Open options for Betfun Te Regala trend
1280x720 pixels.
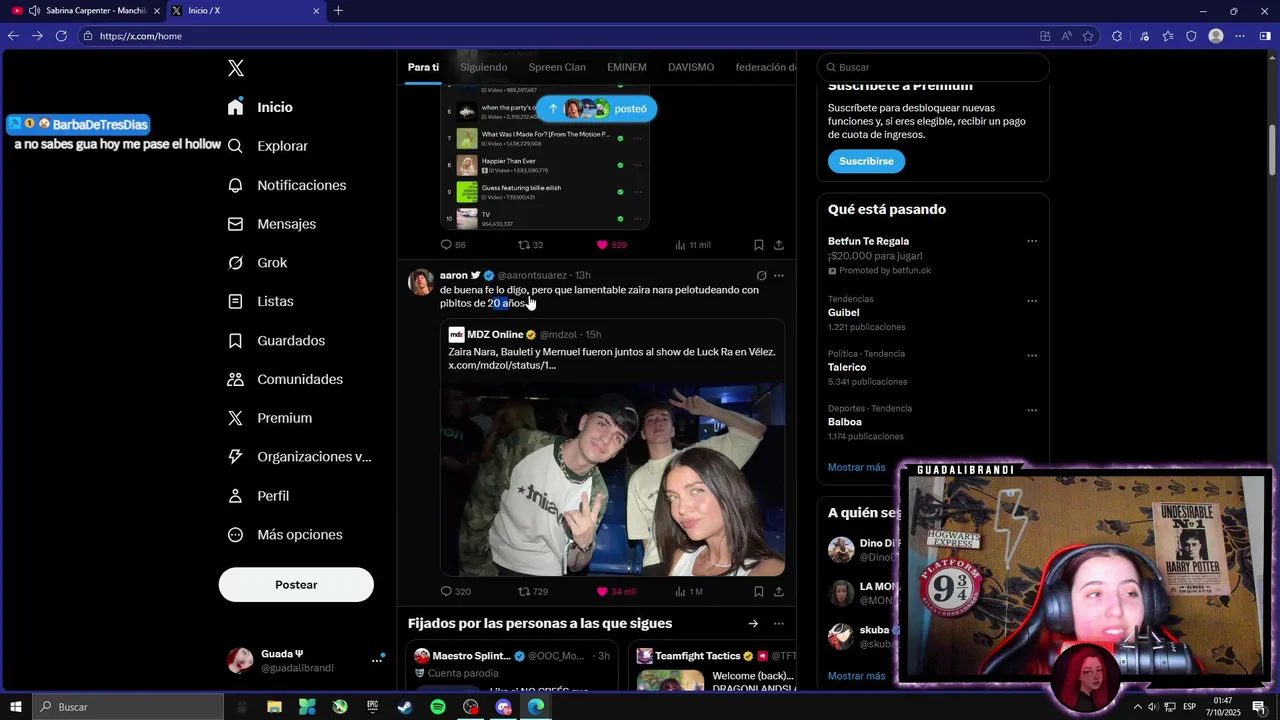pyautogui.click(x=1032, y=241)
